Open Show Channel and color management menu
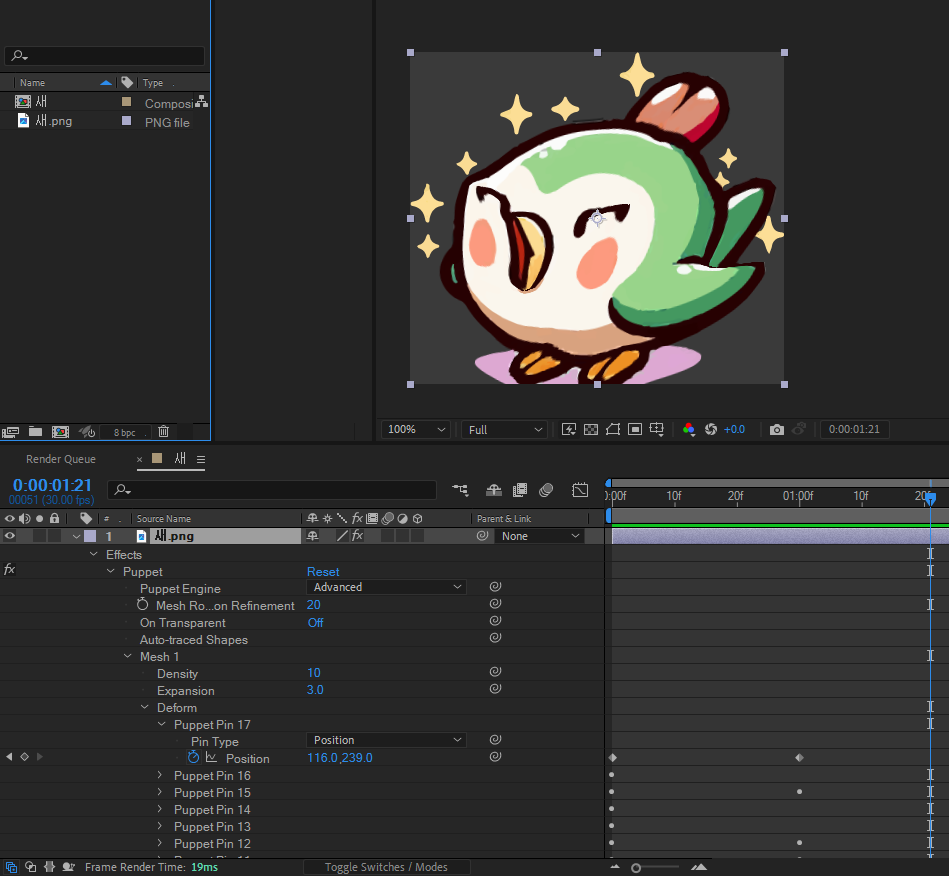The image size is (949, 876). (x=688, y=429)
